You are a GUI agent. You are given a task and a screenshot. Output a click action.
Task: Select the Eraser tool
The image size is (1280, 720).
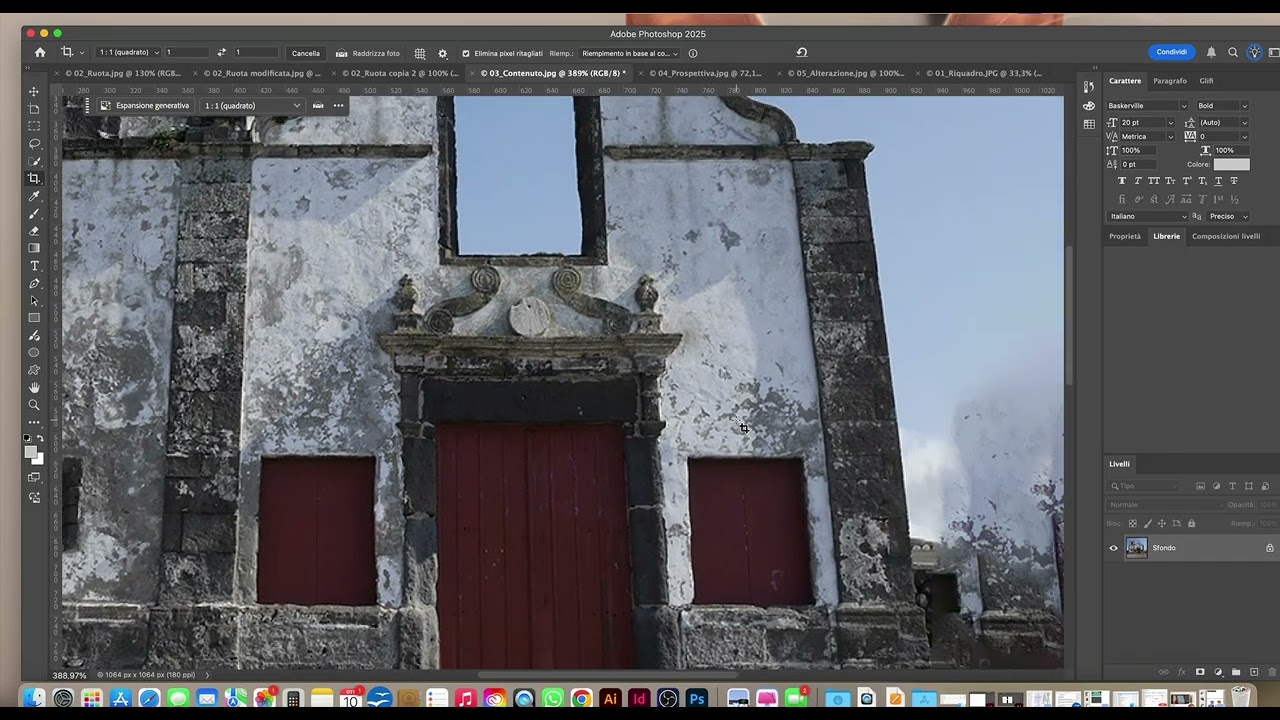34,230
